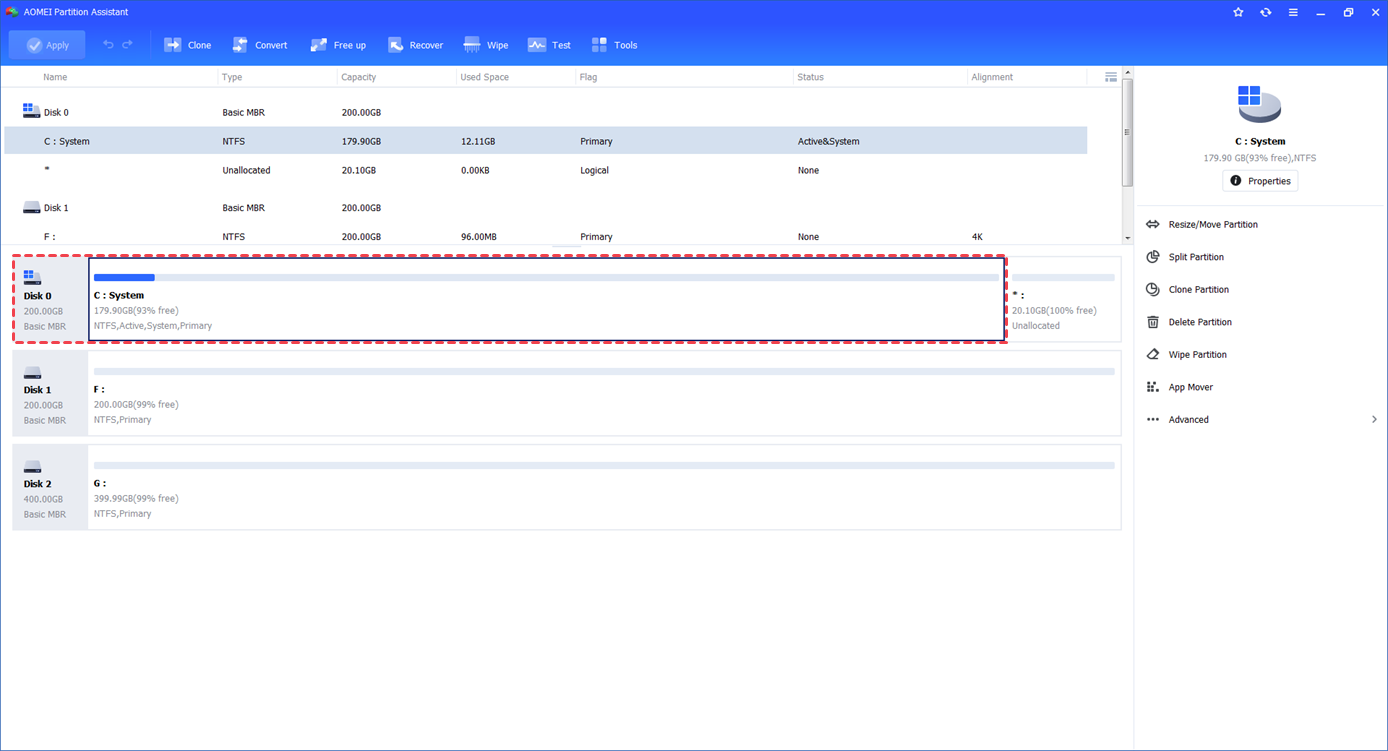Click the Capacity column header

[x=359, y=77]
